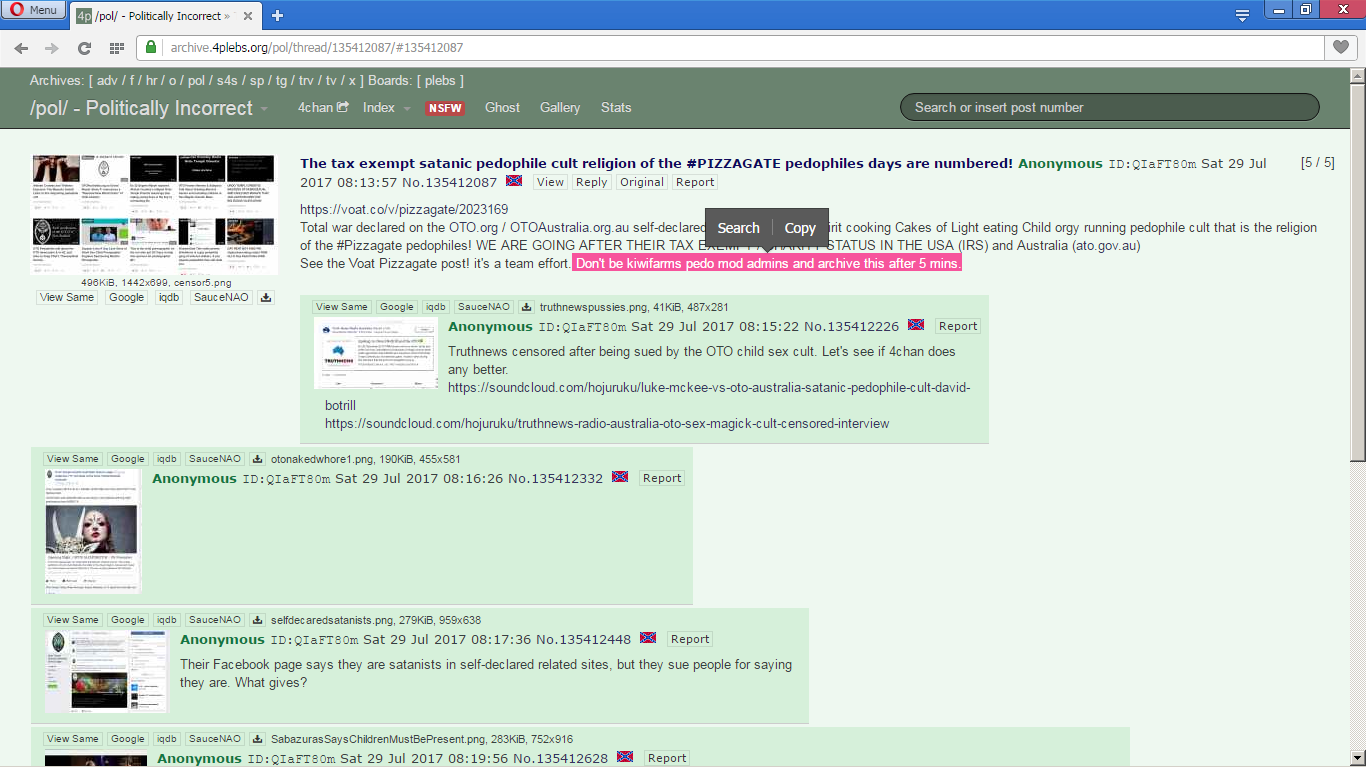Click SauceNAO for otonakedwhore1.png
Viewport: 1366px width, 768px height.
(213, 459)
